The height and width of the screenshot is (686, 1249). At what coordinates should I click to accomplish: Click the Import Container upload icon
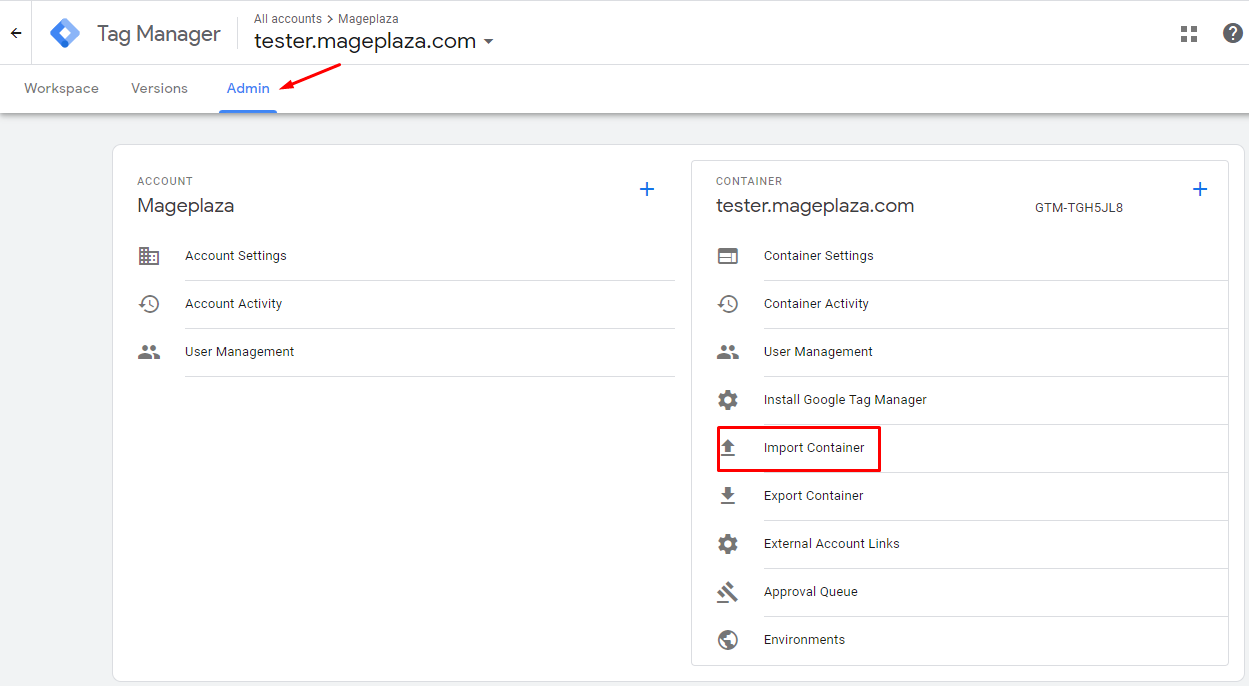[x=728, y=448]
